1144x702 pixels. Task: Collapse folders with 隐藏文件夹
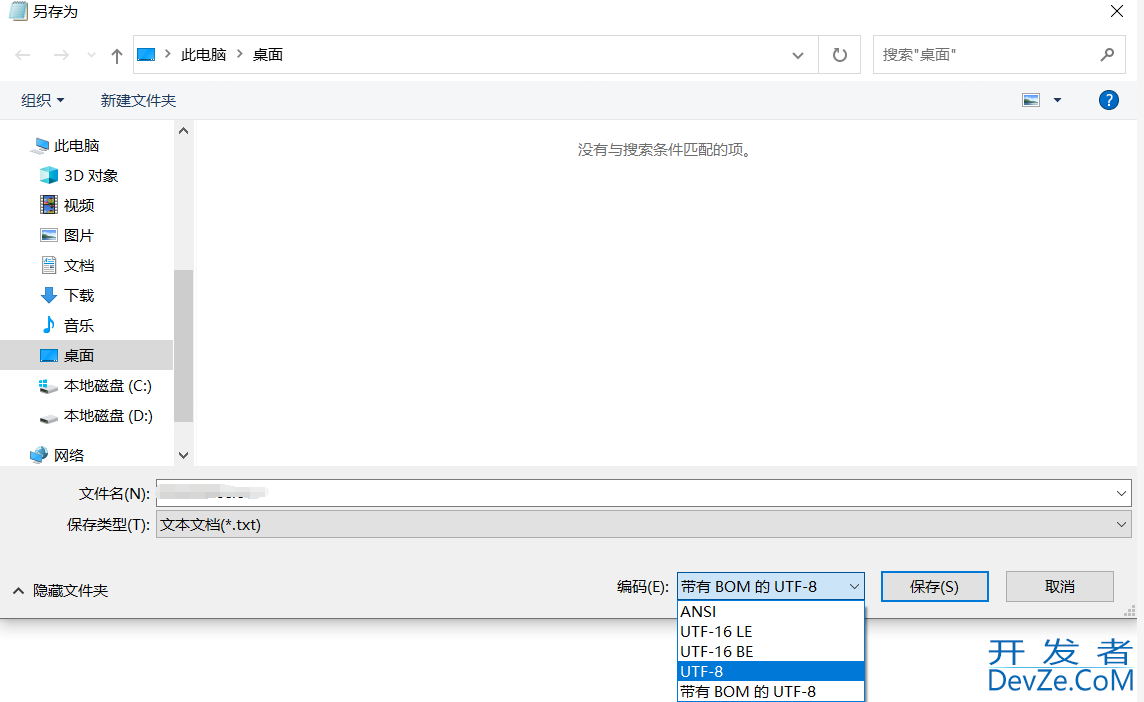click(x=61, y=590)
